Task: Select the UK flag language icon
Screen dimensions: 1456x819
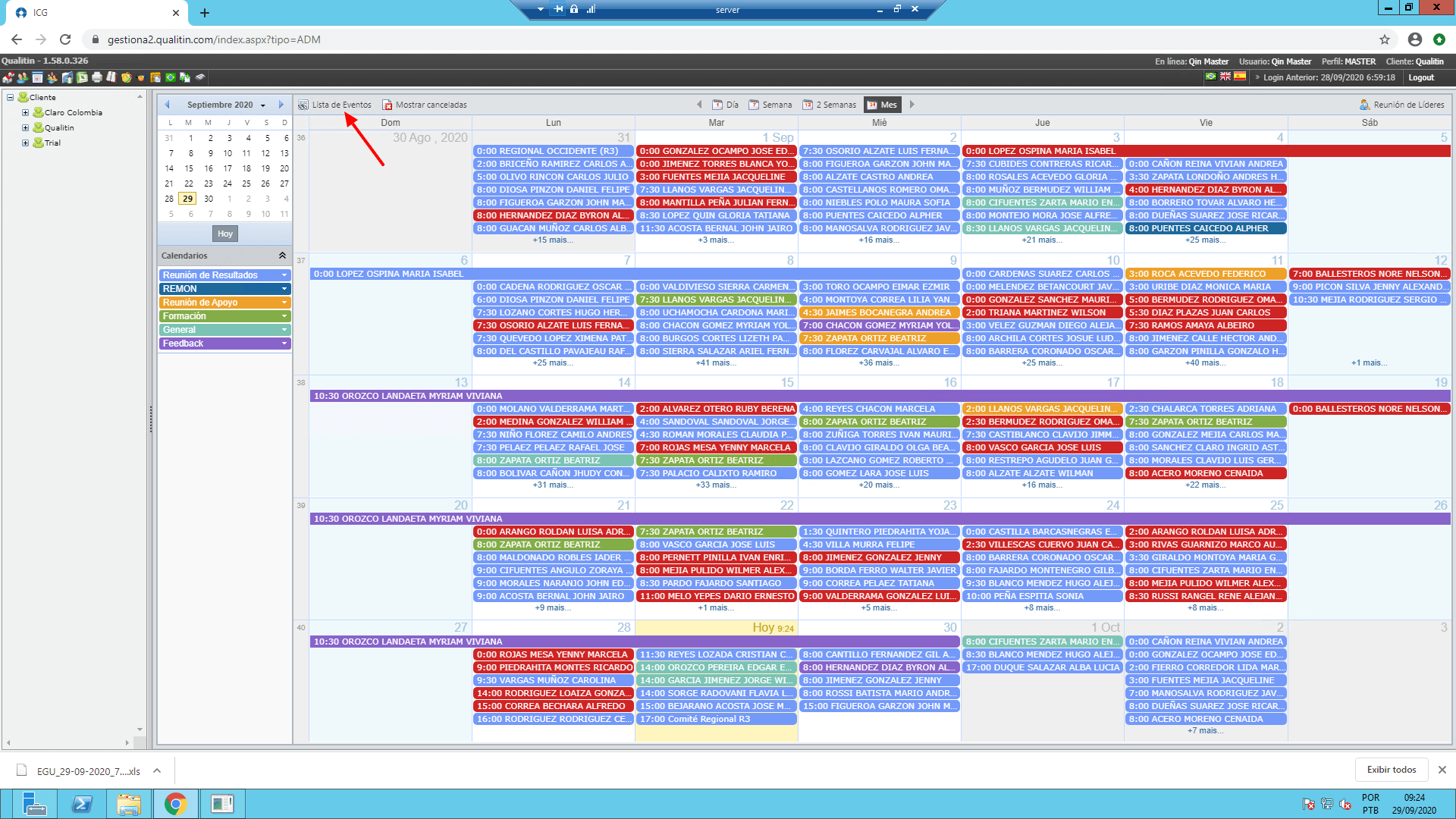Action: tap(1225, 77)
